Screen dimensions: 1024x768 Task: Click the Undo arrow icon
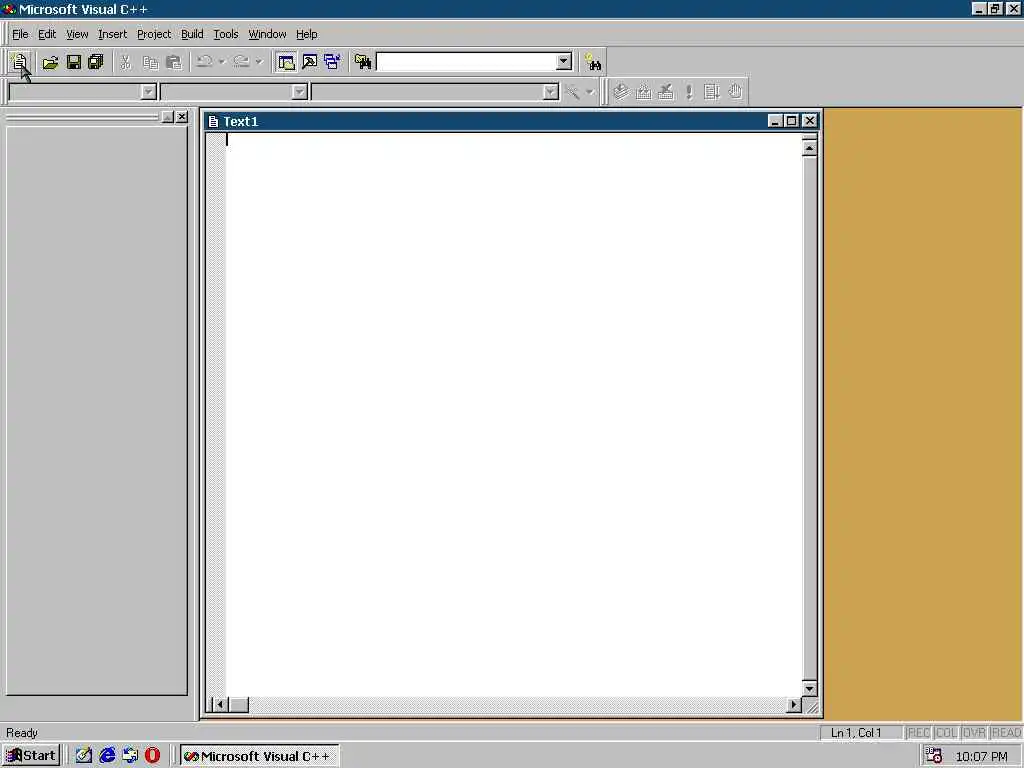point(204,62)
